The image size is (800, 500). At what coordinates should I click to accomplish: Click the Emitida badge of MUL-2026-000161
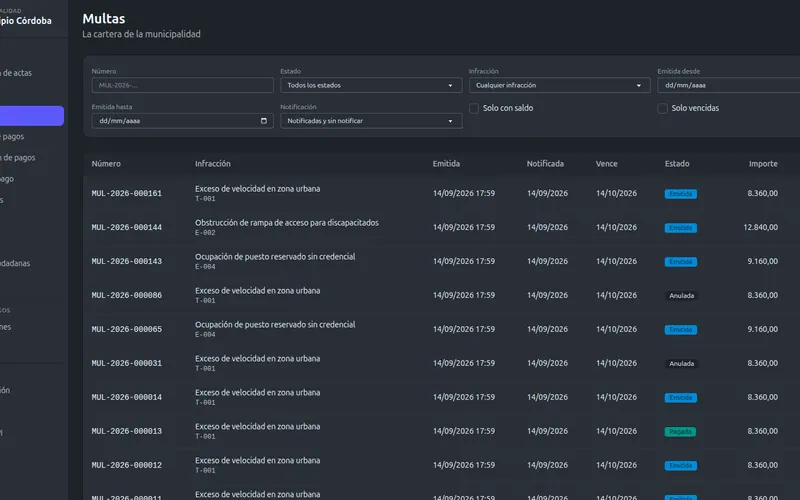(681, 194)
